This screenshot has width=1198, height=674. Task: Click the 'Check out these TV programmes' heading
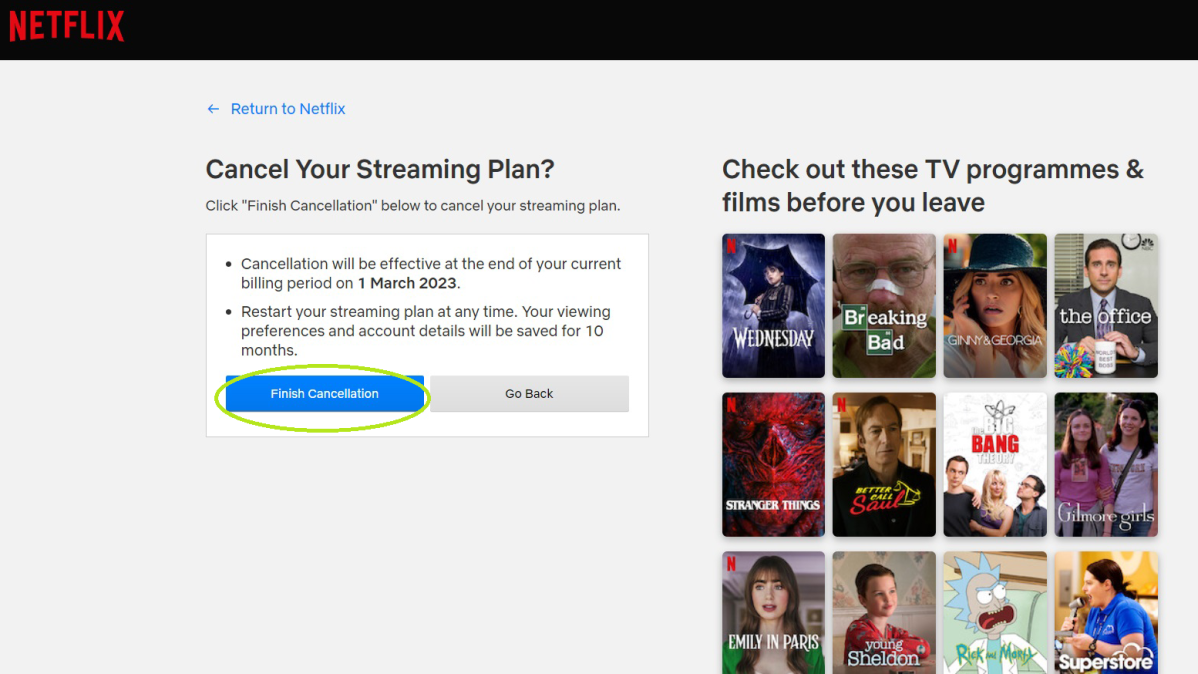[x=933, y=186]
